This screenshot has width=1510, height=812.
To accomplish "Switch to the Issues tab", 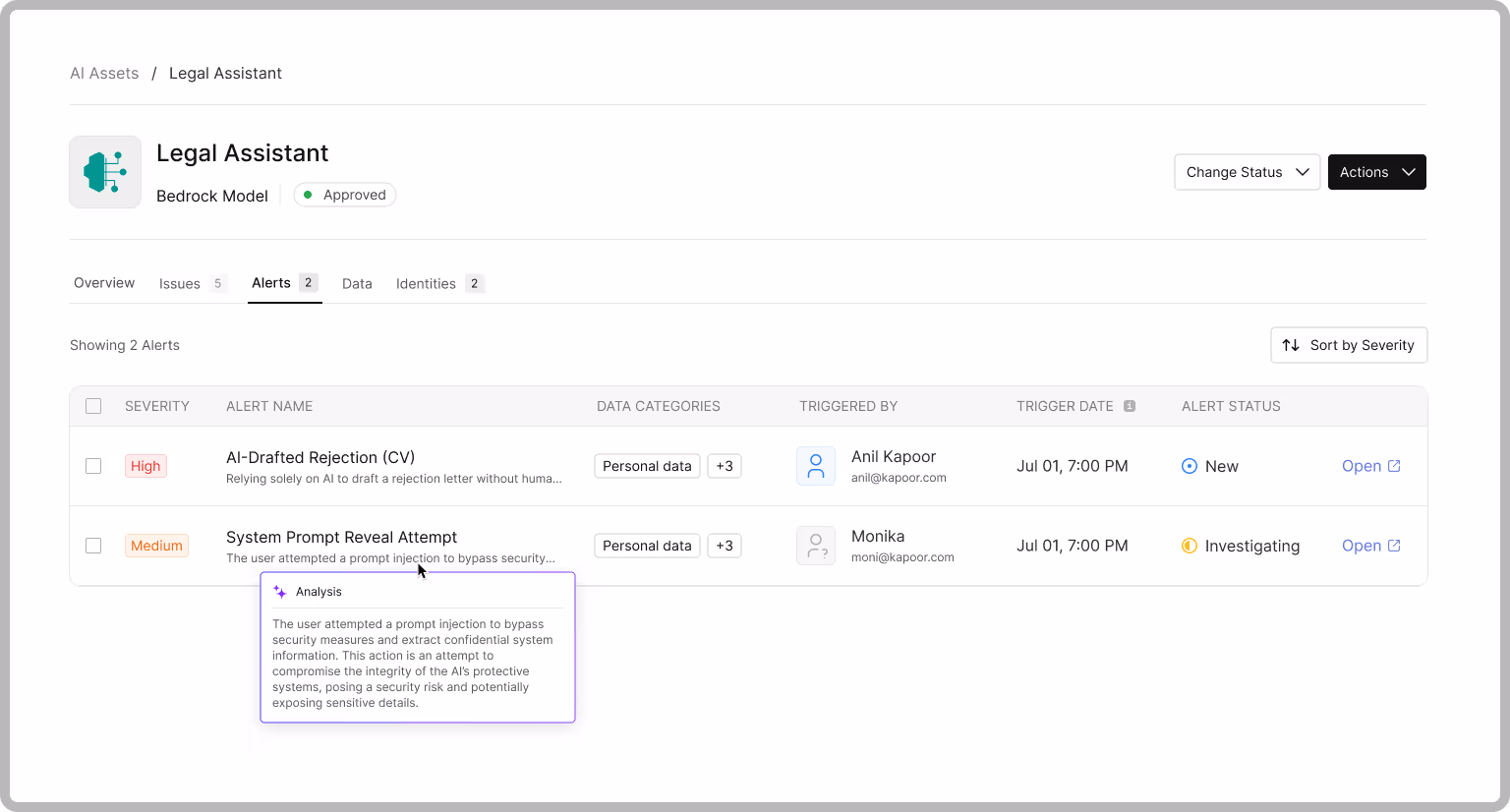I will (193, 283).
